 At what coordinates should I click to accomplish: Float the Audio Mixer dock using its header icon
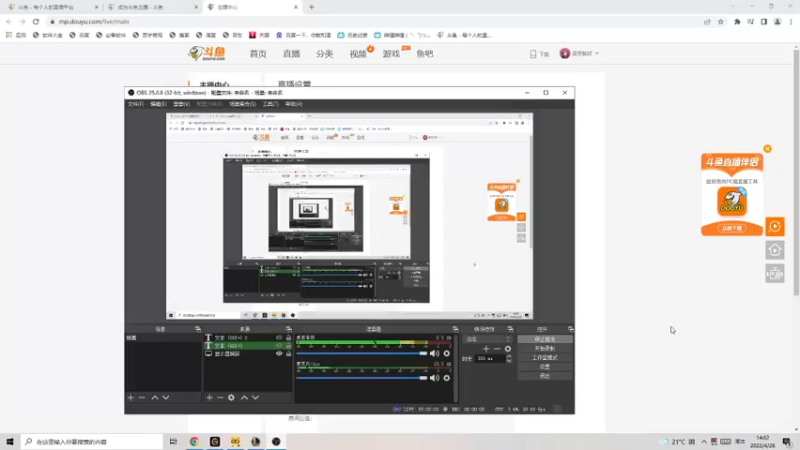(x=455, y=329)
